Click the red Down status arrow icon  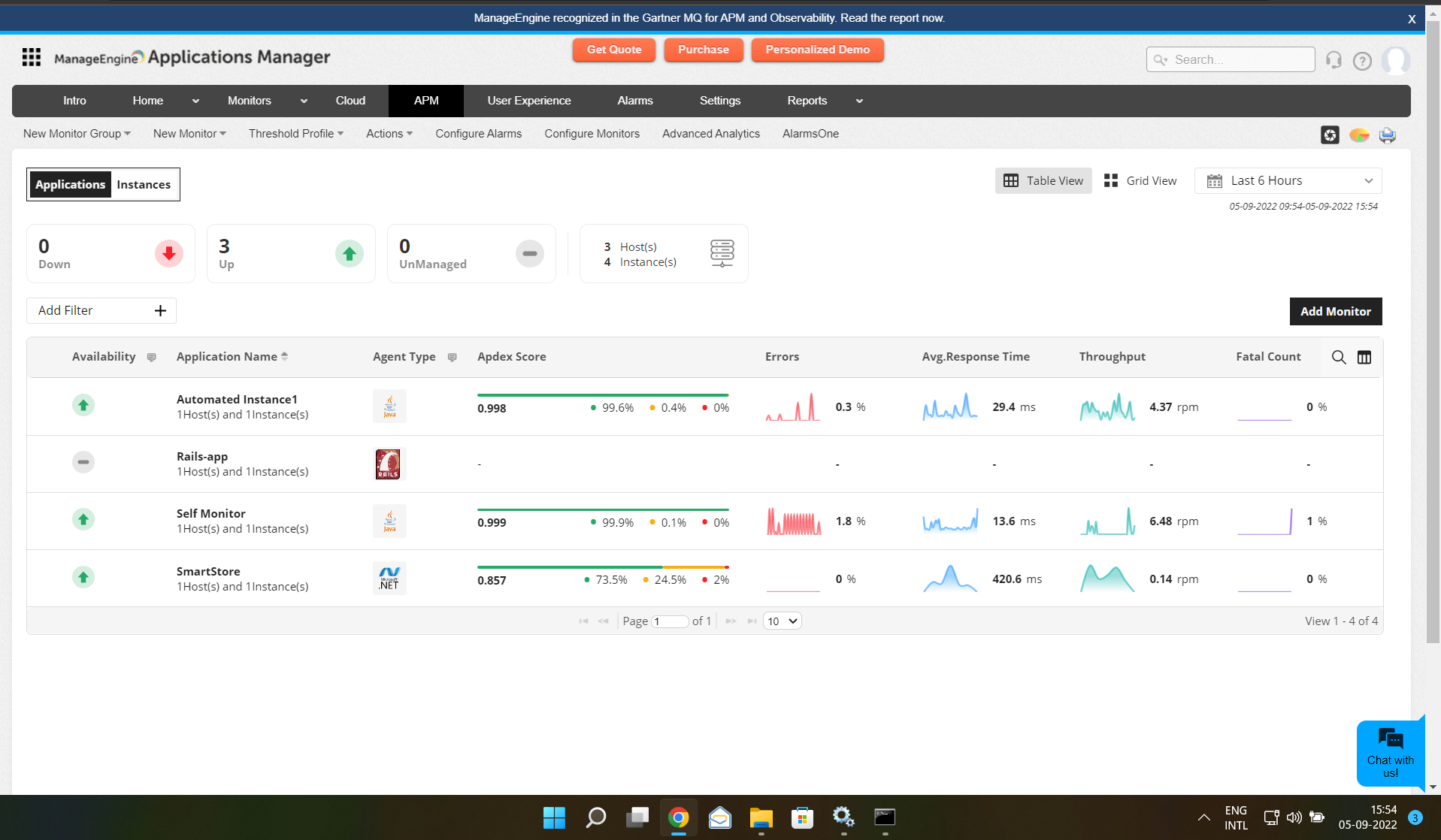click(x=169, y=254)
